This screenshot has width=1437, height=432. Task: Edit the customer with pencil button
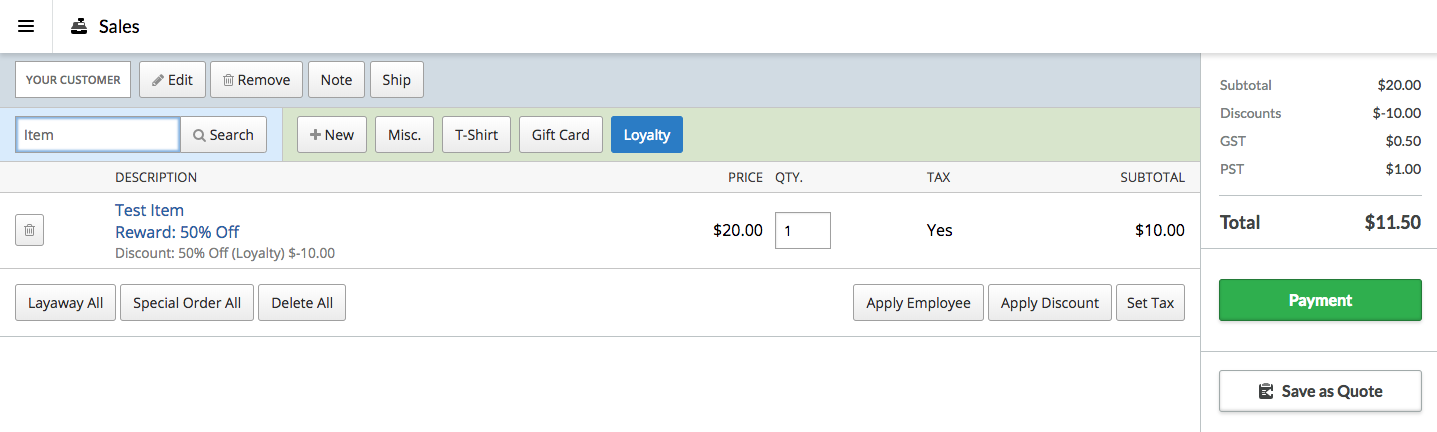[172, 80]
